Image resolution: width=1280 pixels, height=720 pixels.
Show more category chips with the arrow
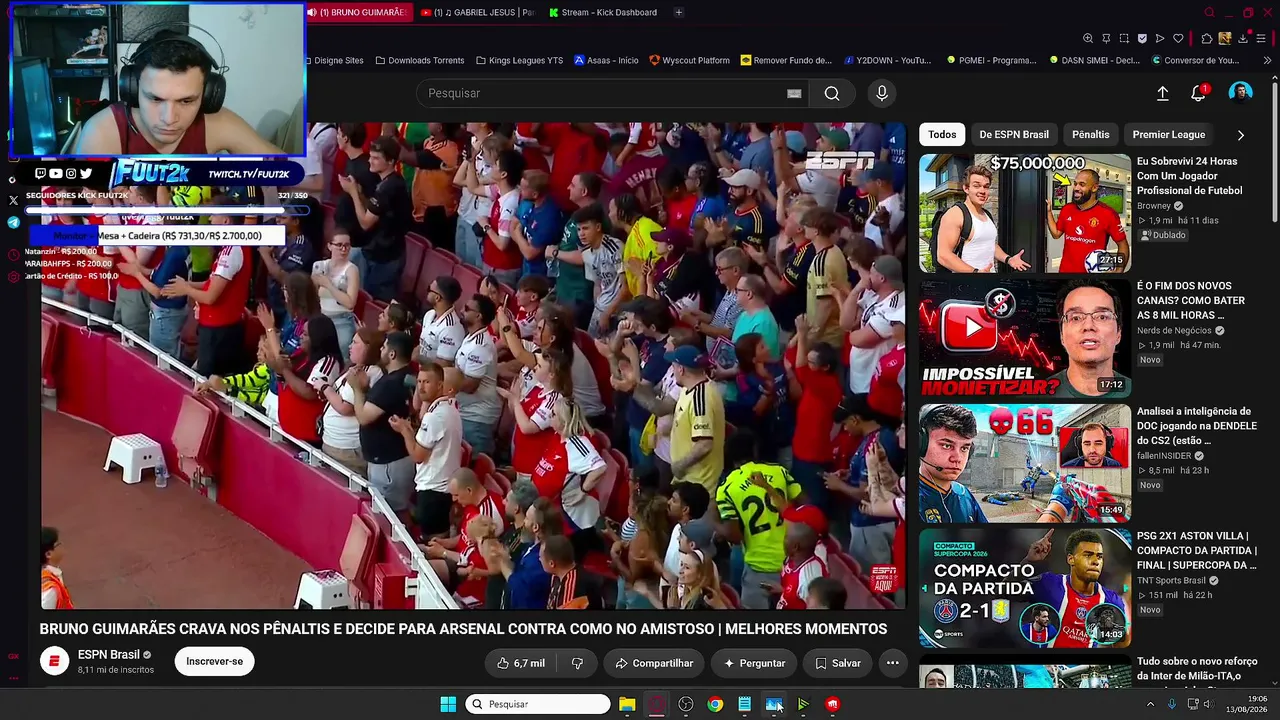[x=1240, y=135]
